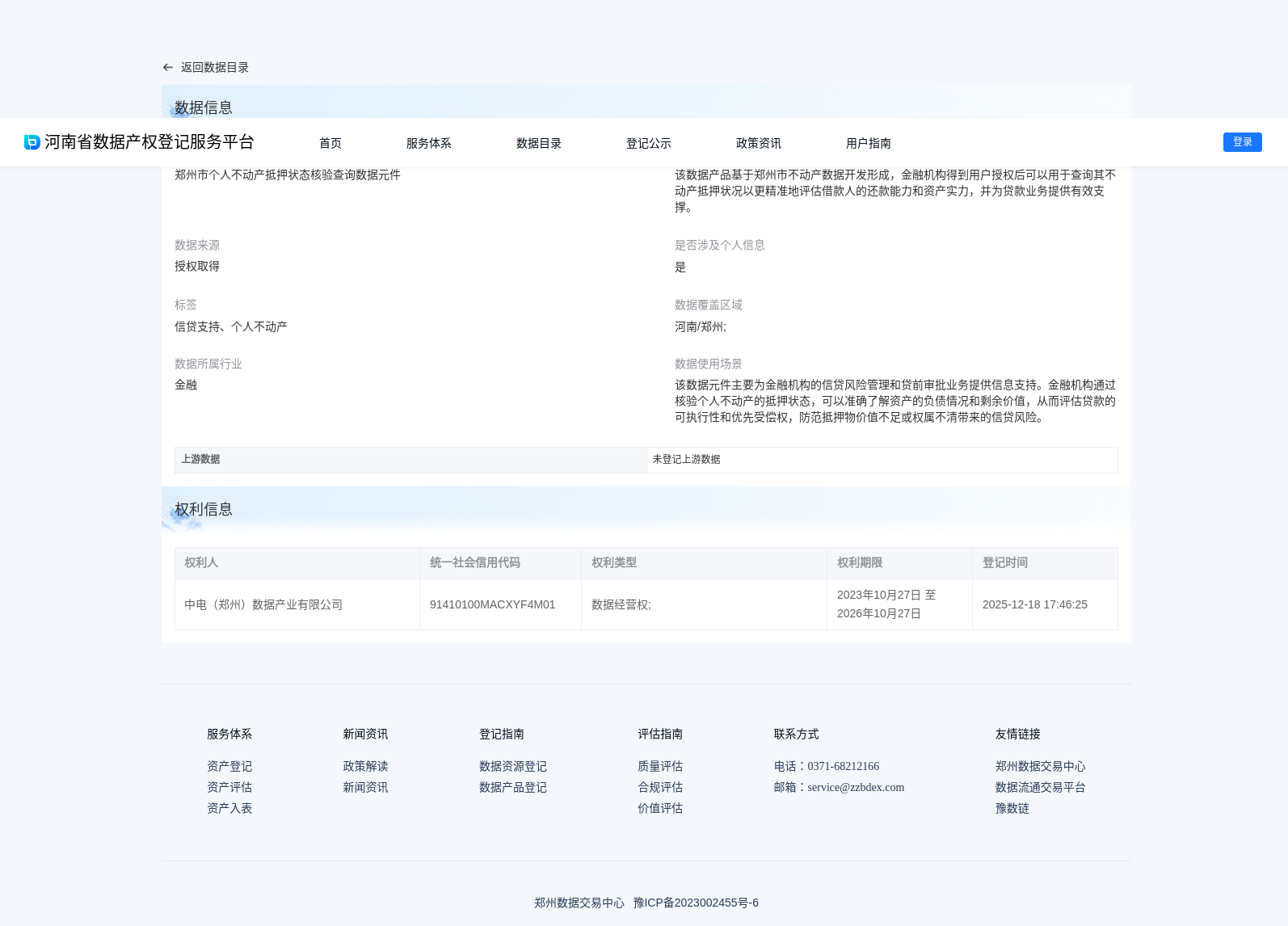Open footer link 数据产品登记

tap(513, 787)
